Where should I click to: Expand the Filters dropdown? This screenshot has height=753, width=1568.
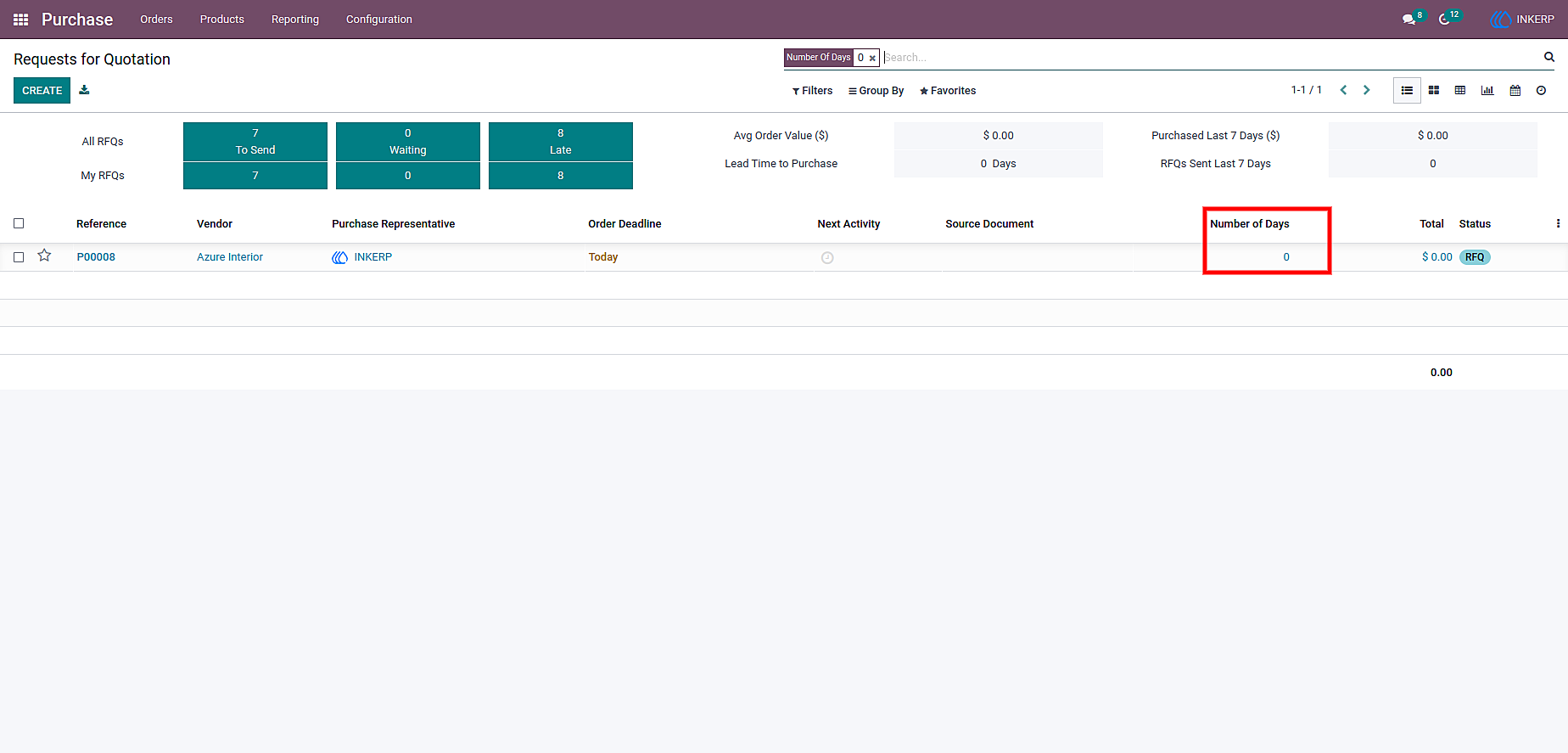pyautogui.click(x=813, y=91)
